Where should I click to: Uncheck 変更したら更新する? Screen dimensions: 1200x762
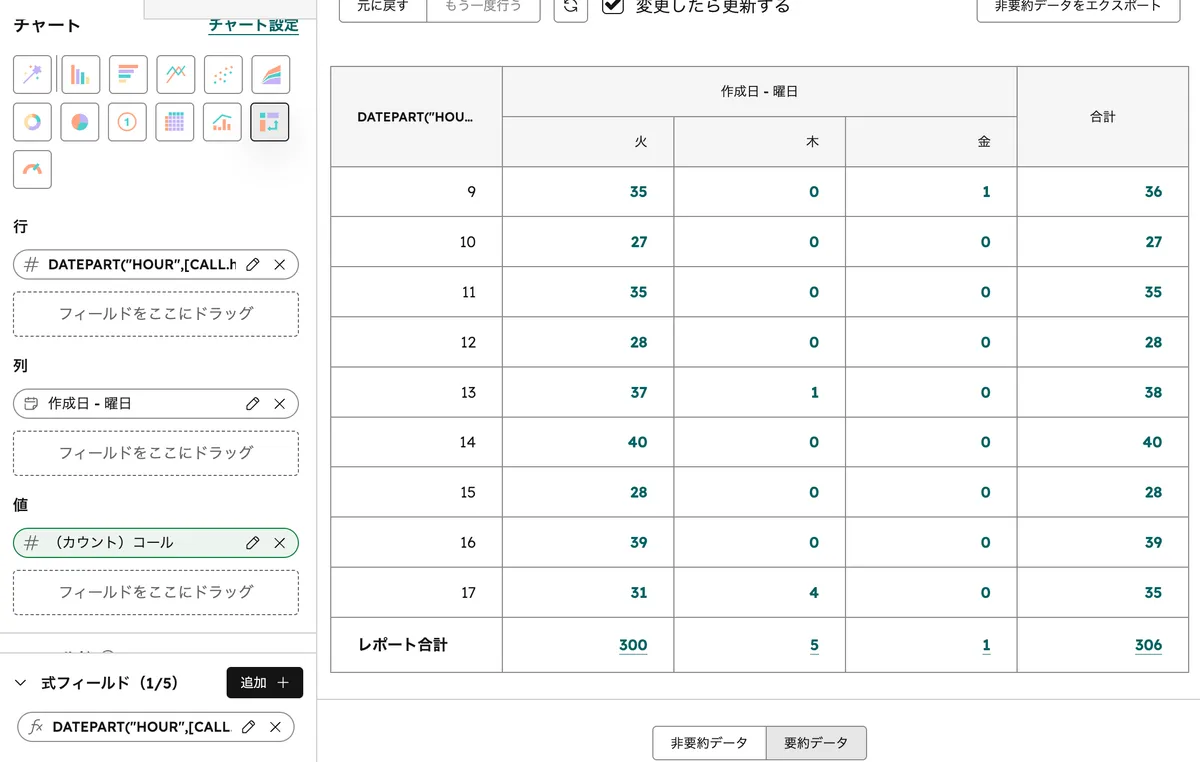tap(614, 4)
